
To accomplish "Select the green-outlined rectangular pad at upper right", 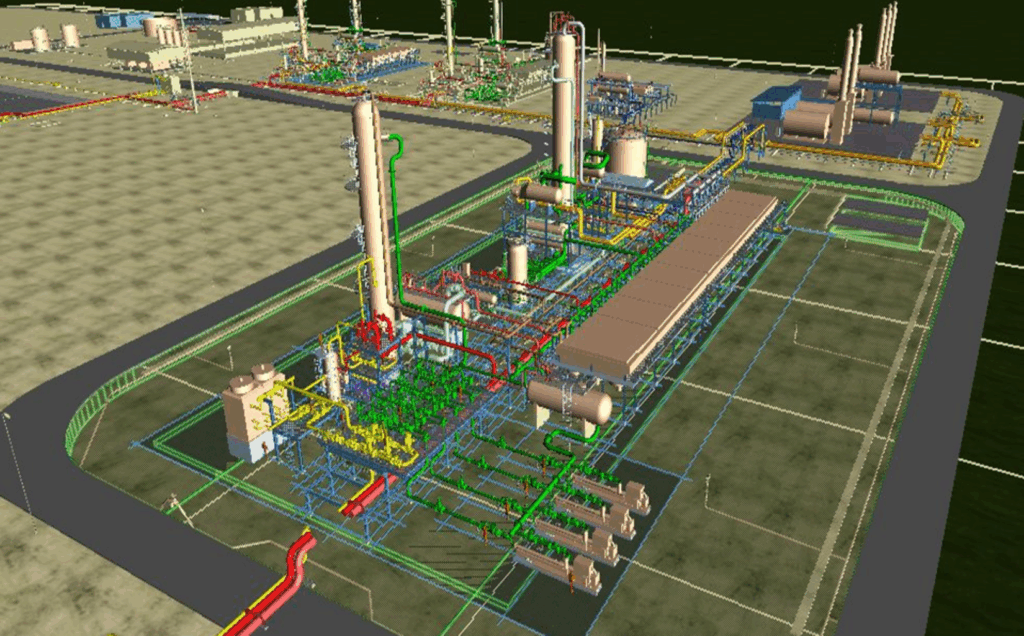I will pyautogui.click(x=878, y=222).
